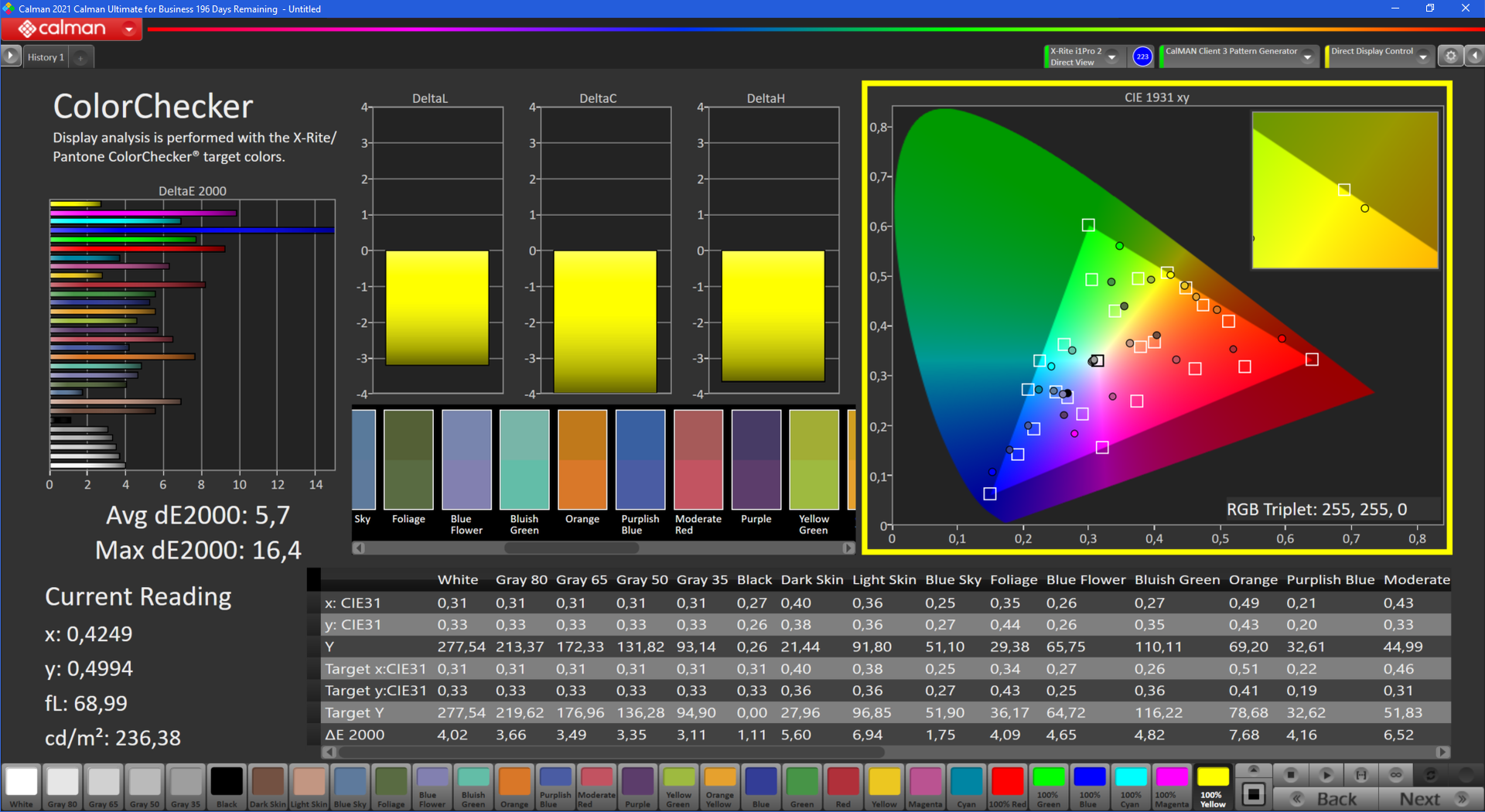Expand the up-arrow above the pattern window button
Image resolution: width=1485 pixels, height=812 pixels.
1254,769
